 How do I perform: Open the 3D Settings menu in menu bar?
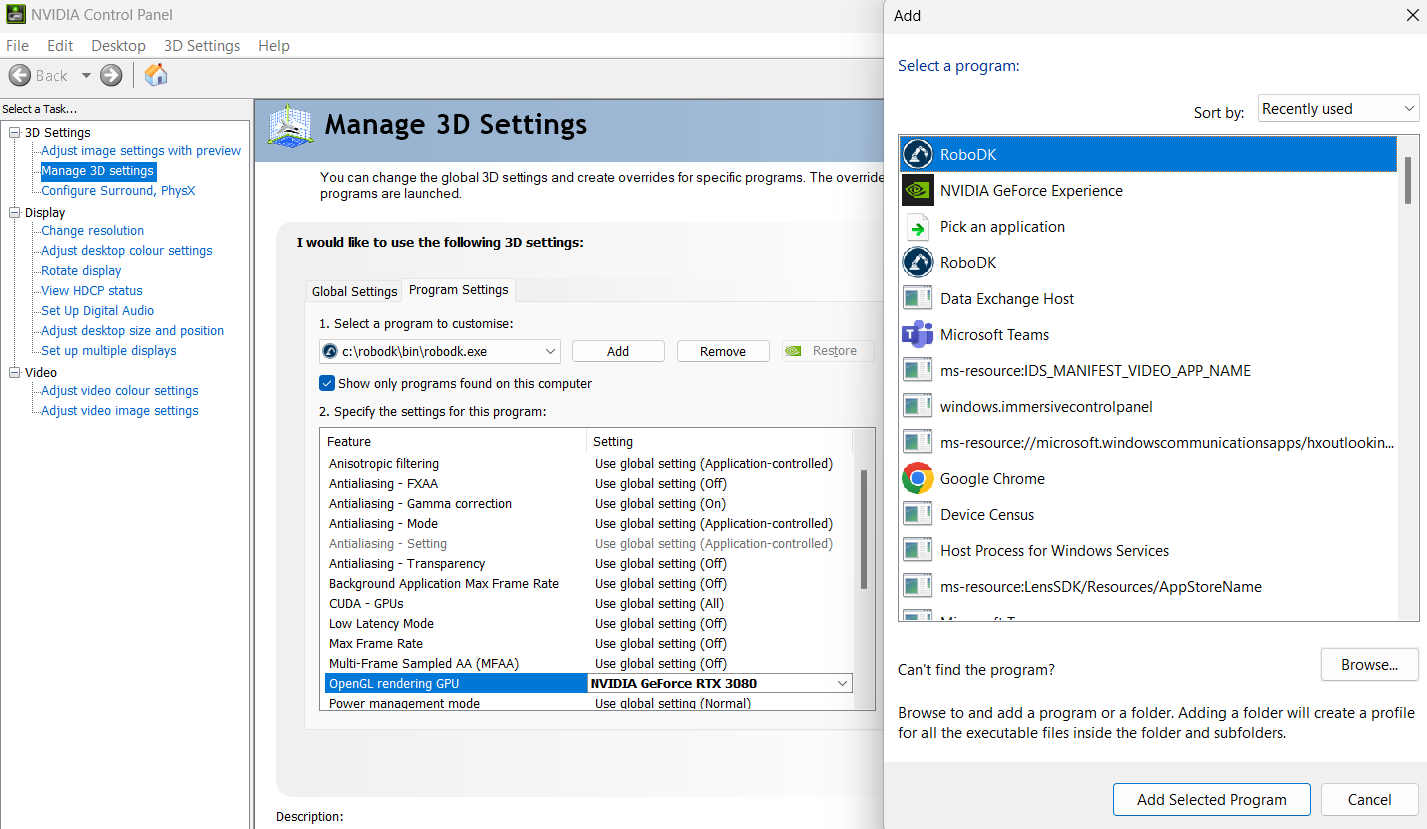click(202, 46)
